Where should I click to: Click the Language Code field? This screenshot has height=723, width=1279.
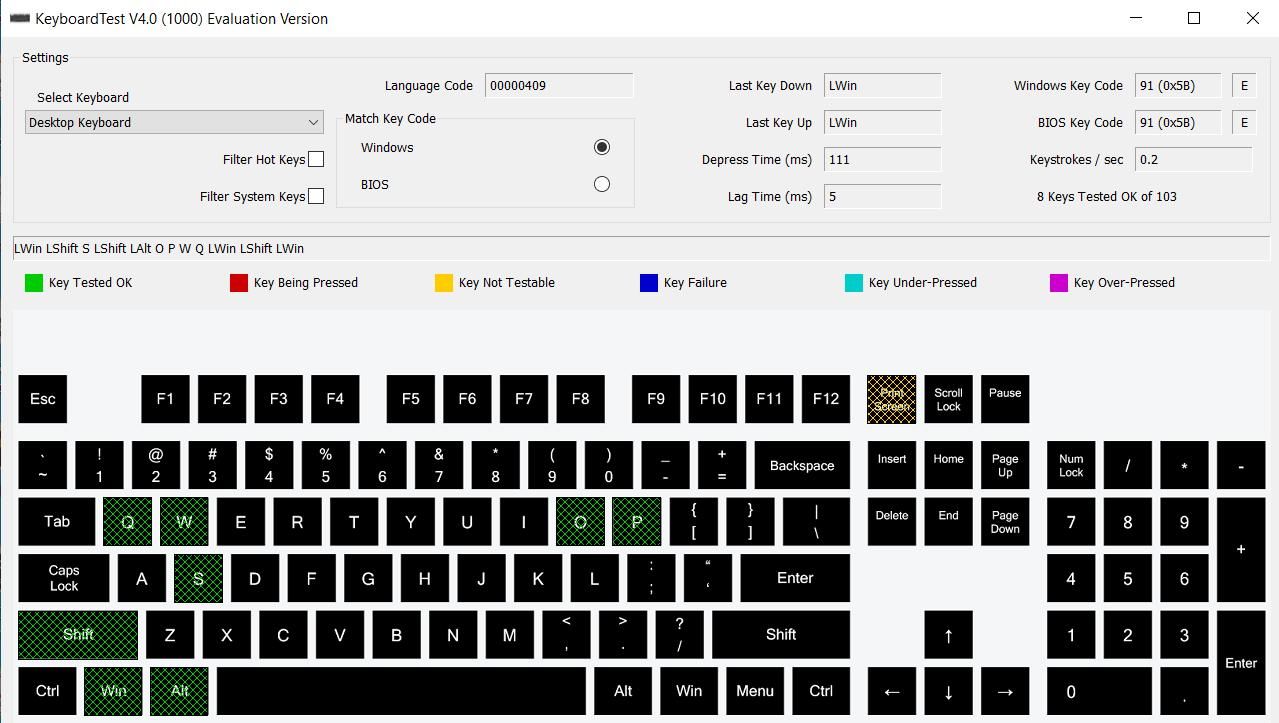(558, 86)
